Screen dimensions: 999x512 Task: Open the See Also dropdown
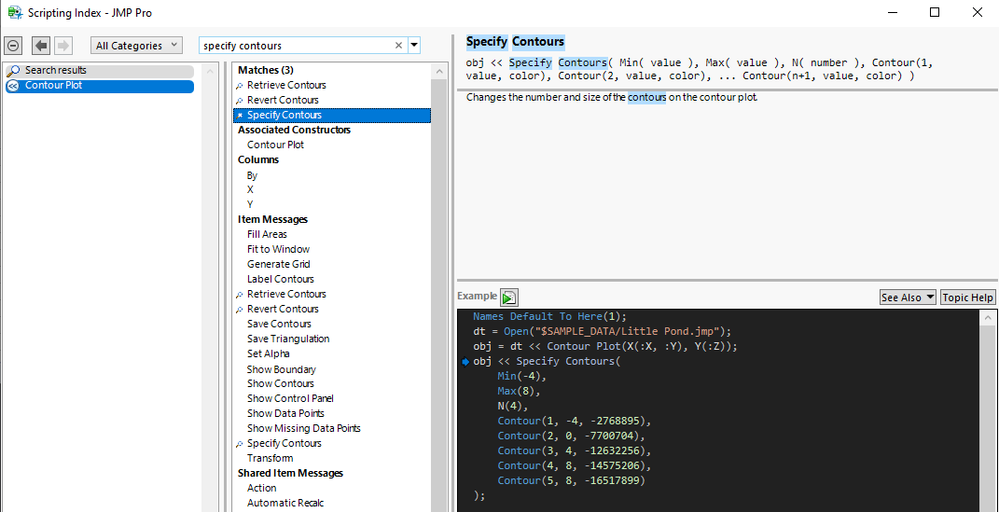pos(907,297)
